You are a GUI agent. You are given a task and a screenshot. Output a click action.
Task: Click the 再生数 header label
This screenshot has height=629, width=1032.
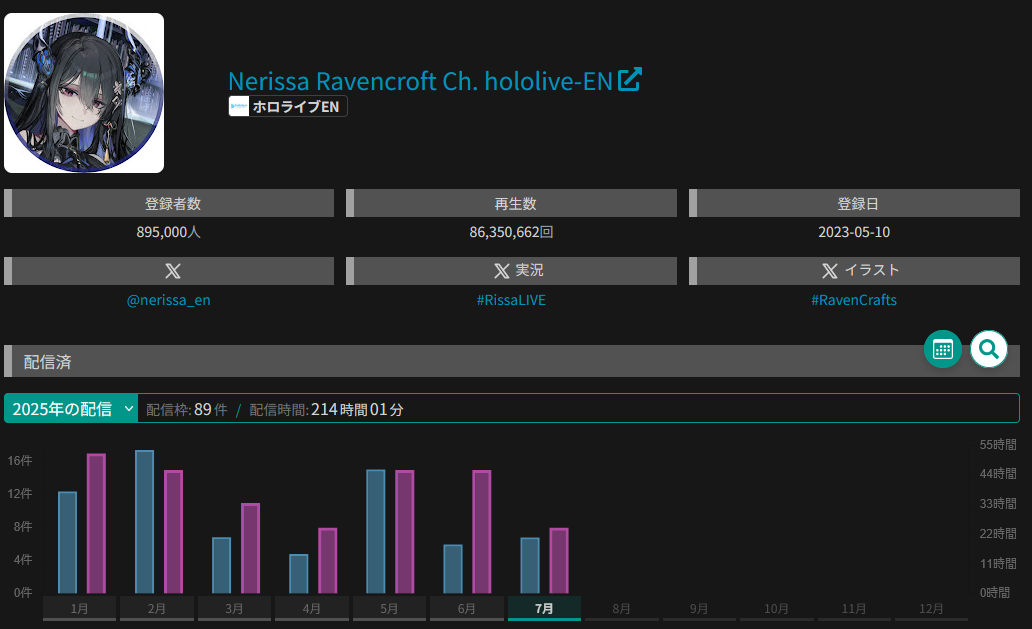point(515,203)
